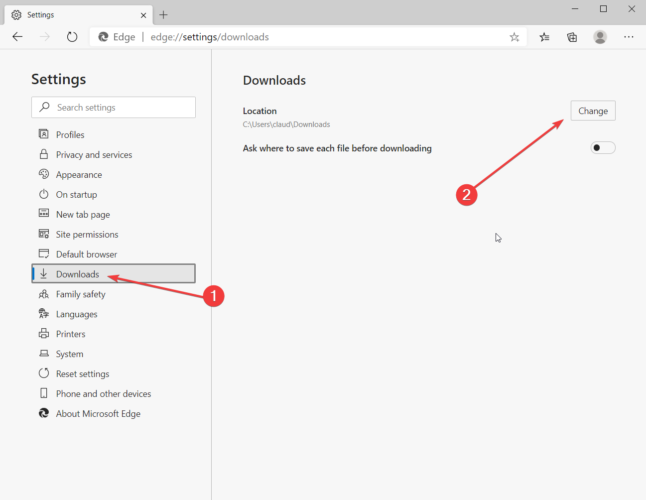Add page to favorites with star icon
Screen dimensions: 646x500
tap(514, 37)
